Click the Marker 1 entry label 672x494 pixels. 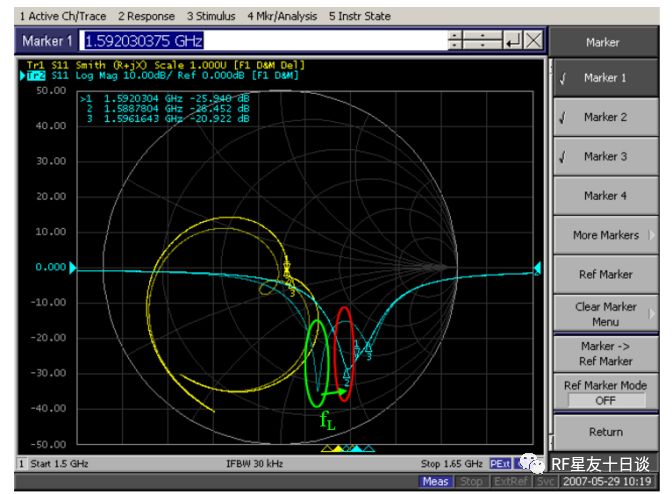(x=47, y=41)
